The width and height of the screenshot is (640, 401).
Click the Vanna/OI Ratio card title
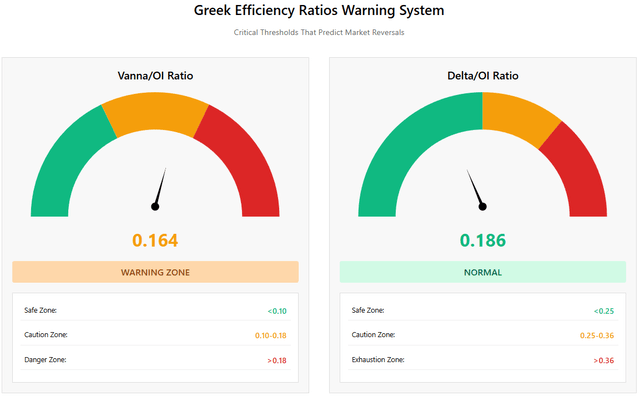point(155,76)
